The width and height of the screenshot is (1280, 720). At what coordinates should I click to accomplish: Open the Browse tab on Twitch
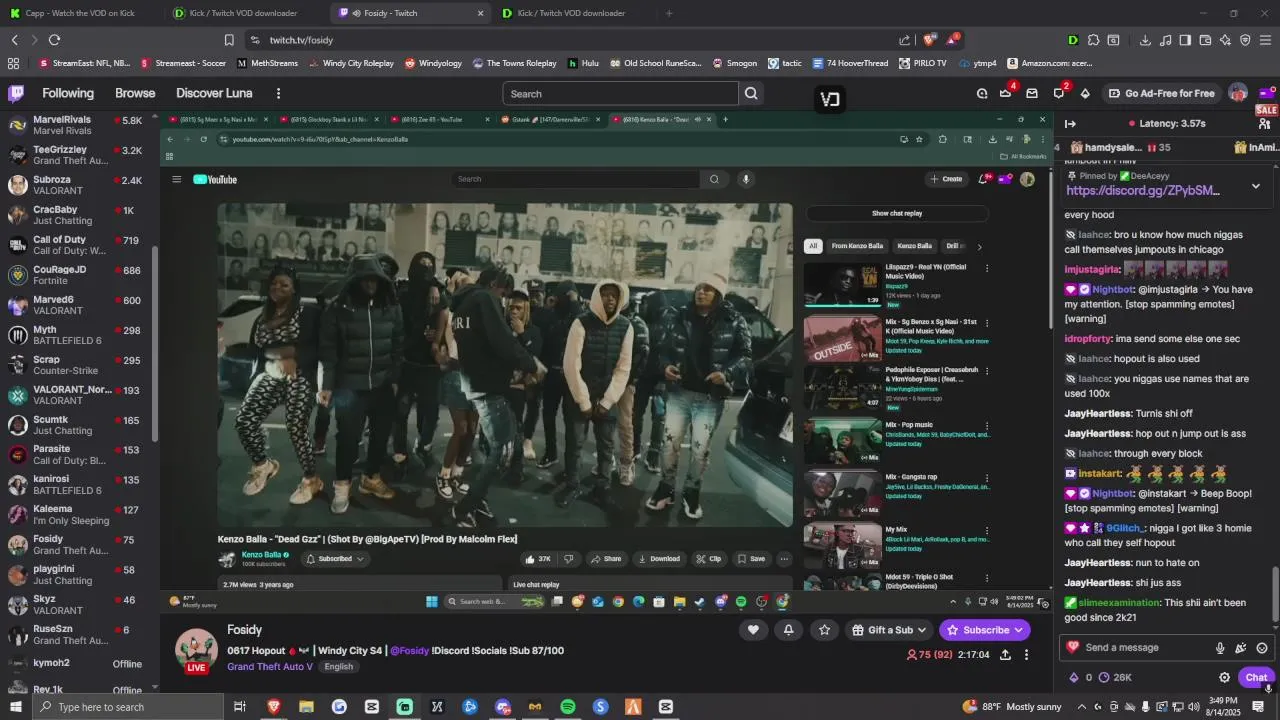tap(135, 93)
